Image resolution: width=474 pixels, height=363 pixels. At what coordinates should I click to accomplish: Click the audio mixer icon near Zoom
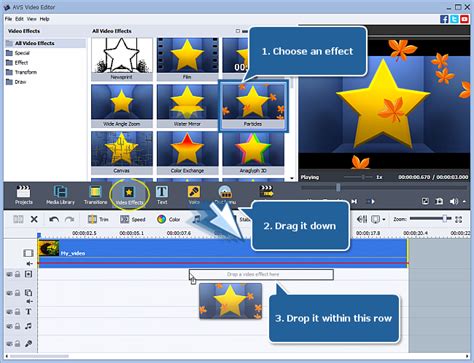pos(362,219)
